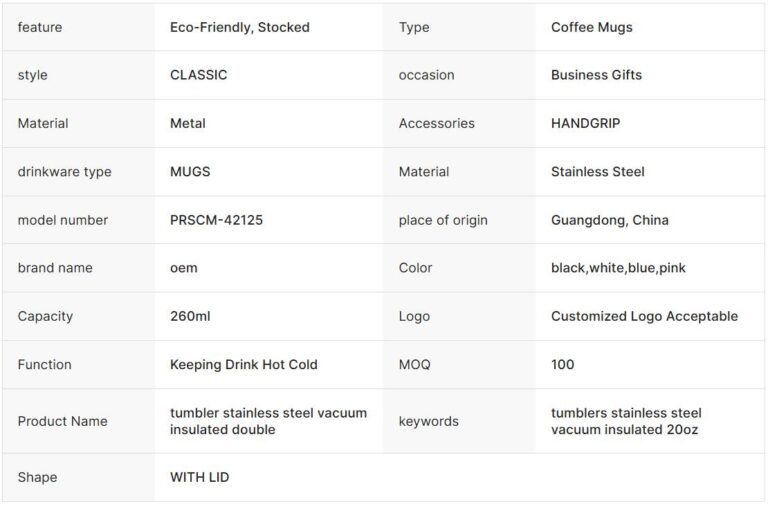Select the 'Business Gifts' occasion value
The image size is (768, 506).
point(596,75)
